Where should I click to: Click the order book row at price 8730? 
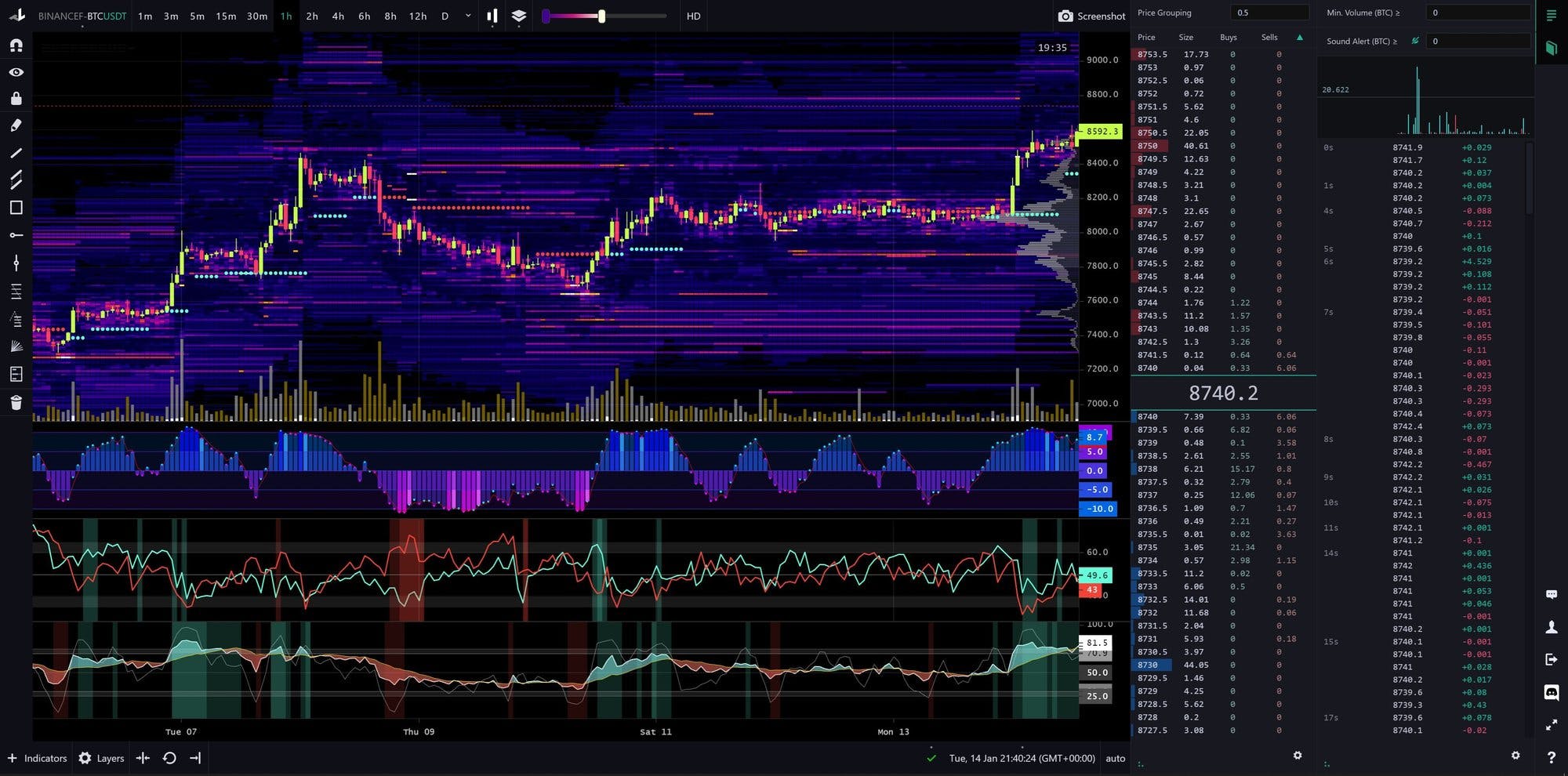pos(1223,665)
